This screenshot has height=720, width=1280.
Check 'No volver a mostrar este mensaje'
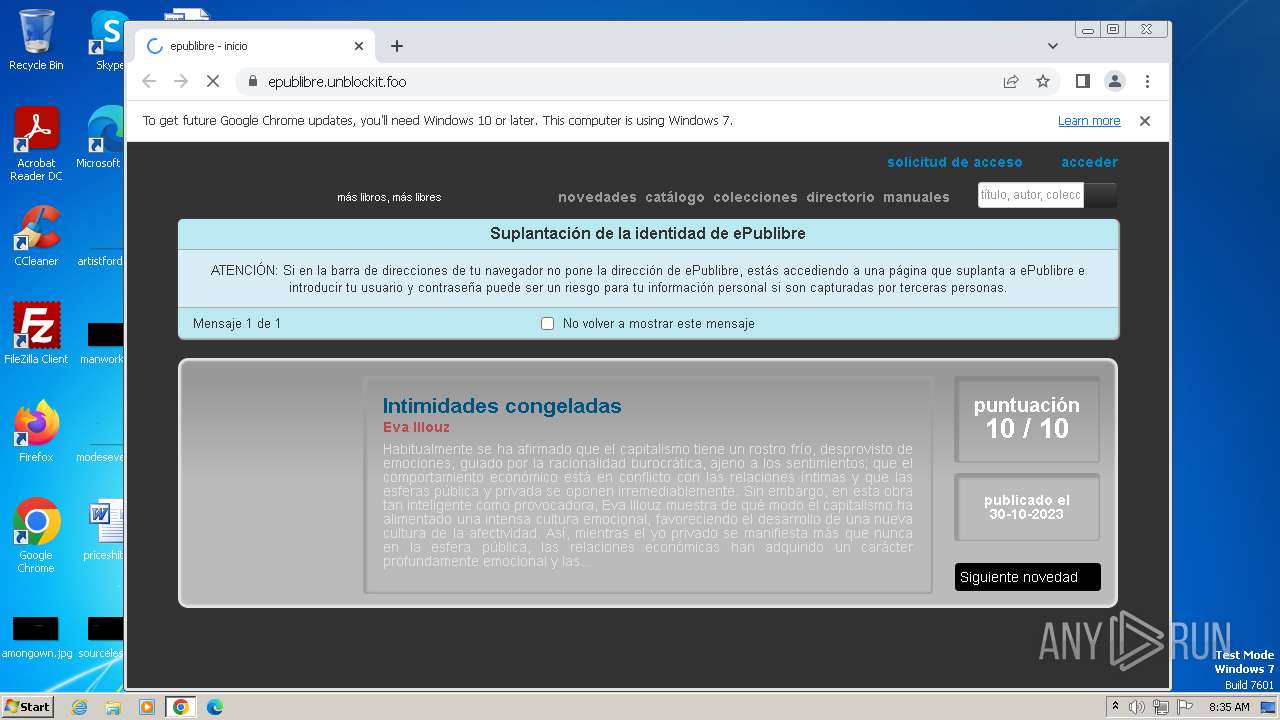click(547, 324)
